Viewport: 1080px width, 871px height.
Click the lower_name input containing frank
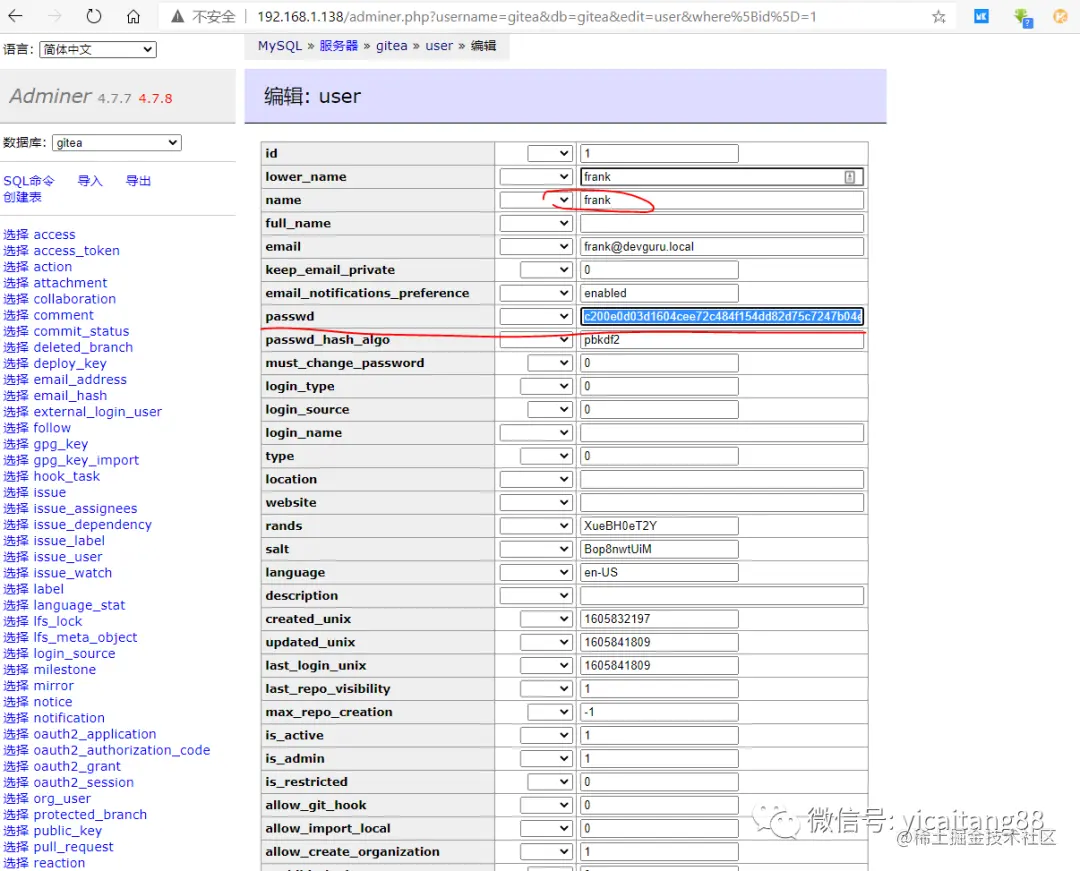coord(722,177)
